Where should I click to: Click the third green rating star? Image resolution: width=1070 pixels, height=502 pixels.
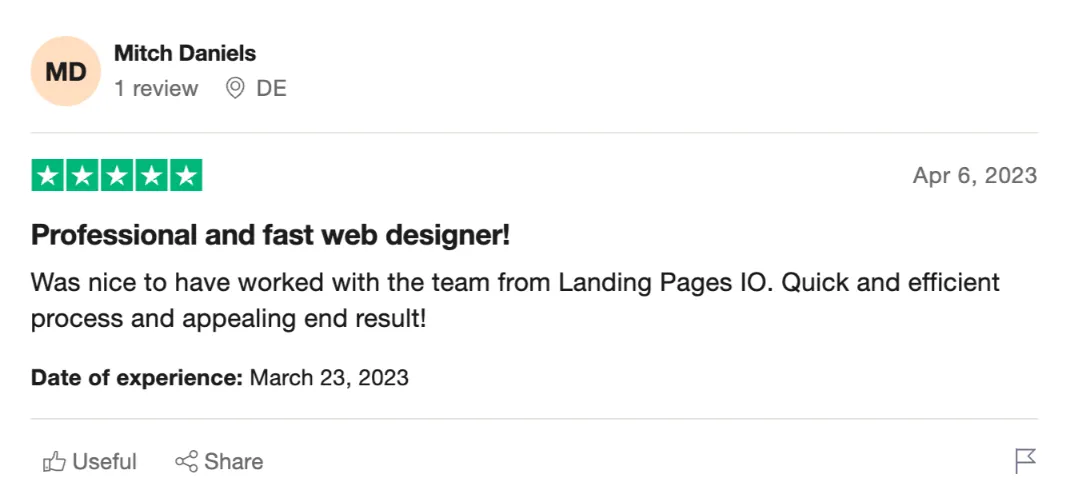[x=117, y=176]
